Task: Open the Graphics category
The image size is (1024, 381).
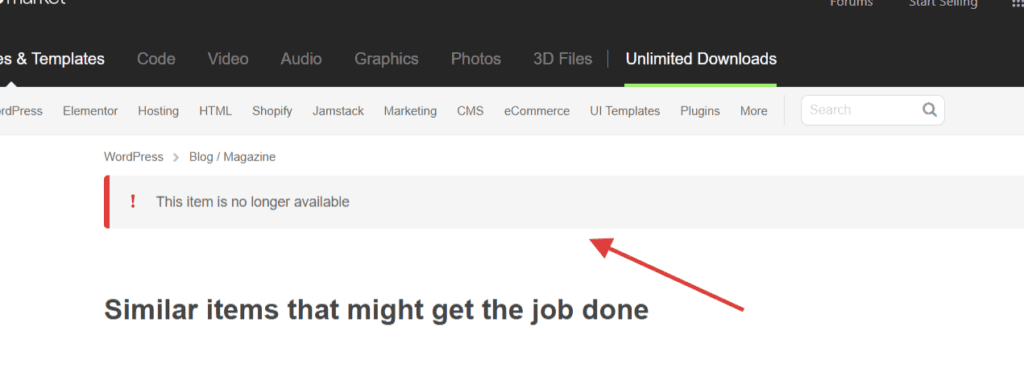Action: [387, 59]
